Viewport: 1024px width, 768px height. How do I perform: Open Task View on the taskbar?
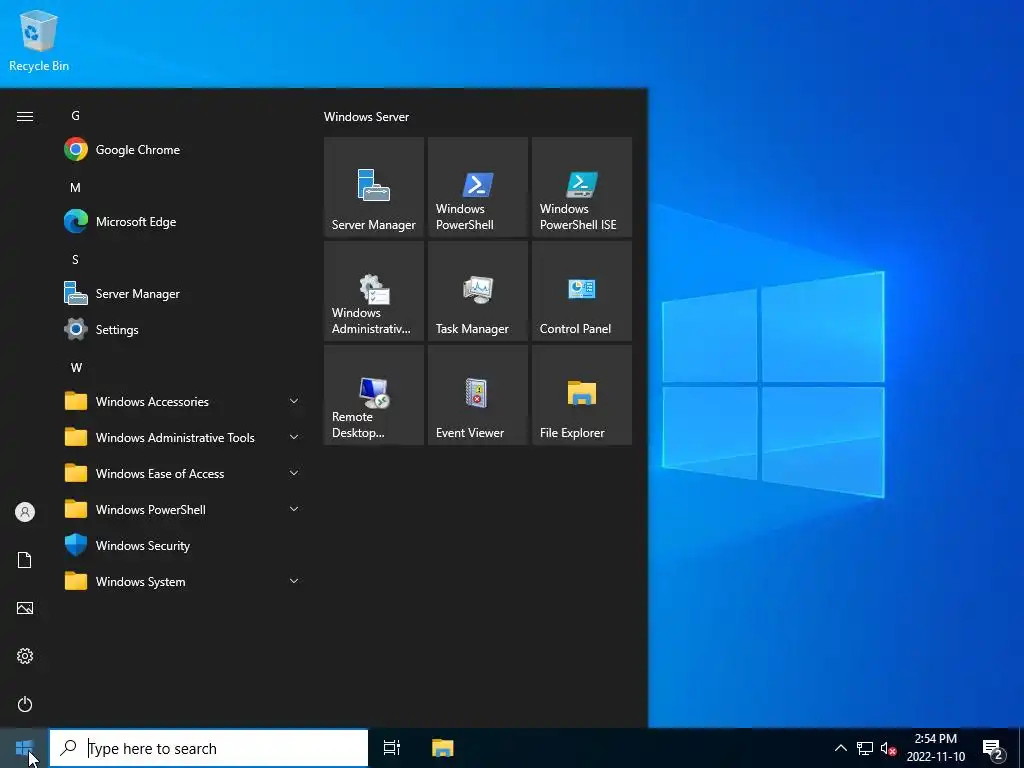coord(392,748)
